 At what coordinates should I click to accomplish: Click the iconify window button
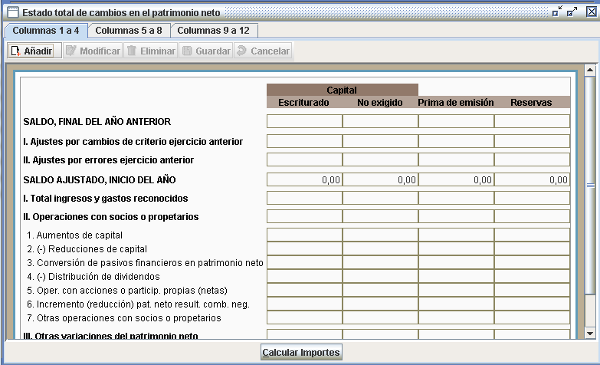tap(558, 11)
